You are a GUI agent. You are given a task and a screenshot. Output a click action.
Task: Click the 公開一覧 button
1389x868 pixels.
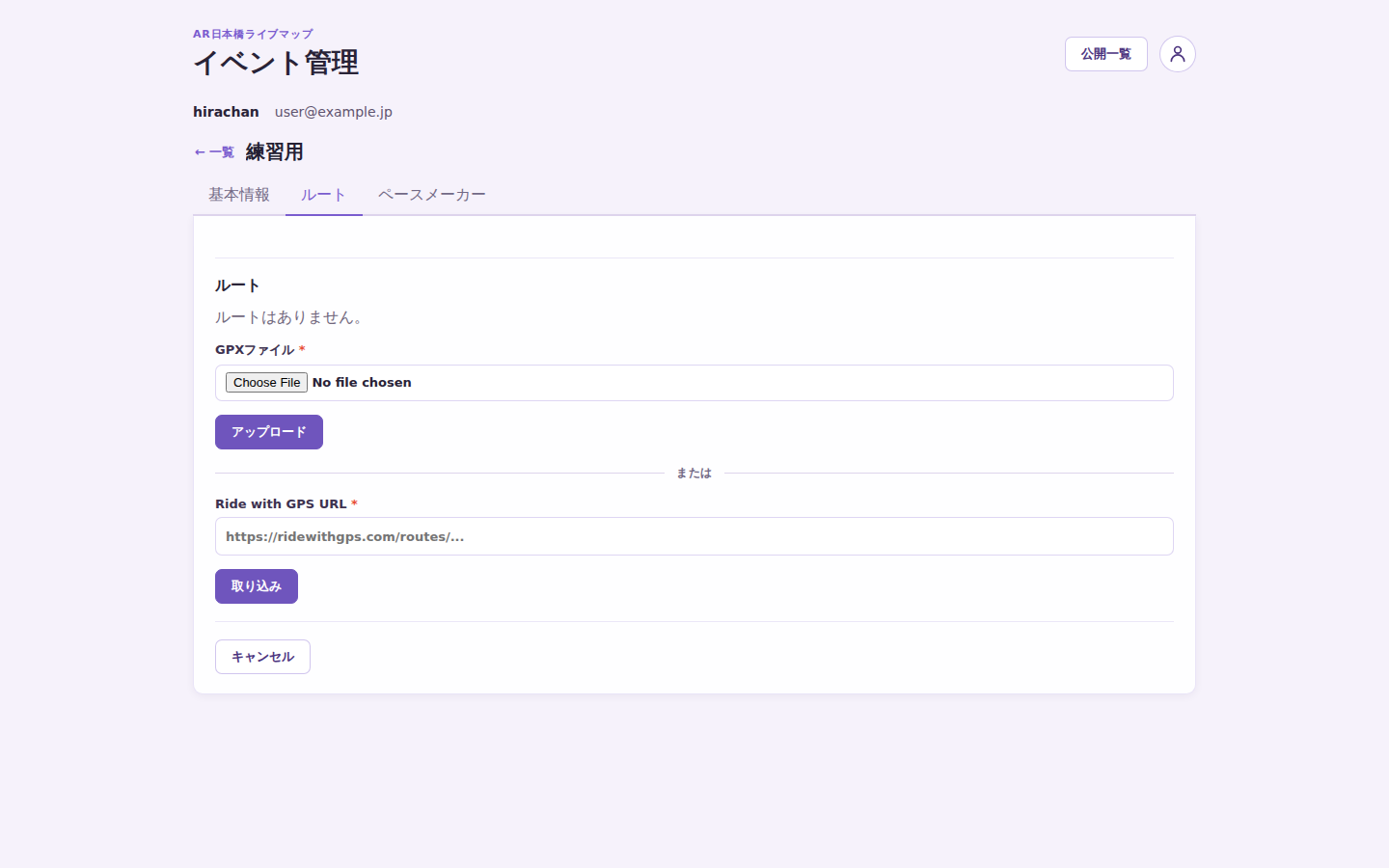[1105, 54]
